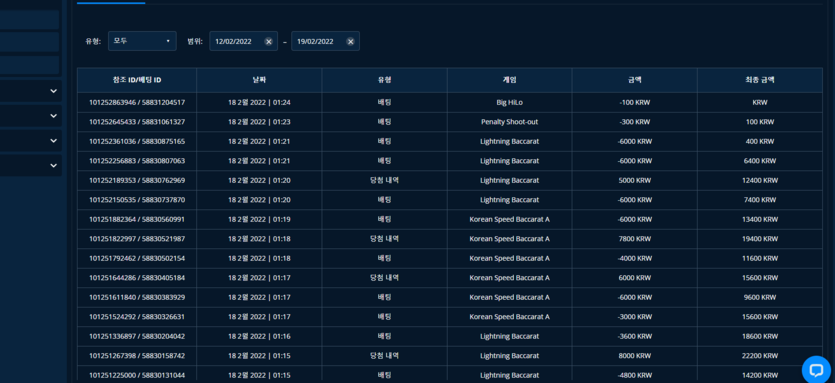Click the Big HiLo game cell
This screenshot has width=835, height=383.
(510, 102)
